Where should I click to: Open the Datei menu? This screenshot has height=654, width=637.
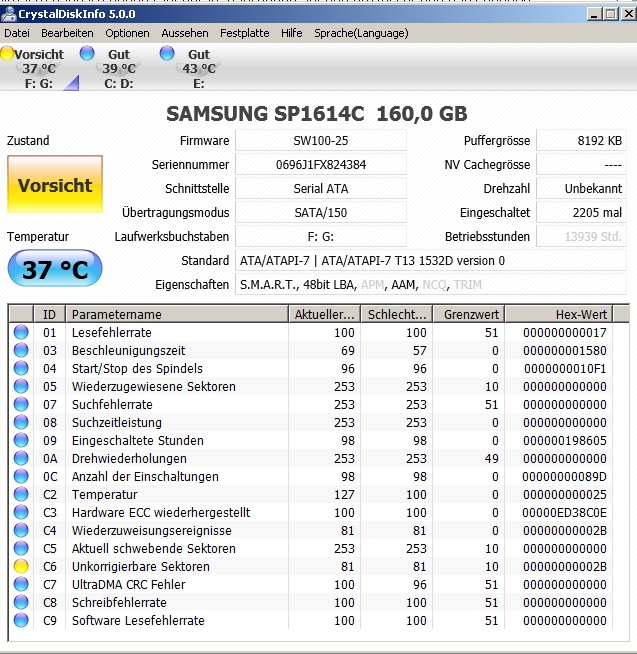pos(17,33)
